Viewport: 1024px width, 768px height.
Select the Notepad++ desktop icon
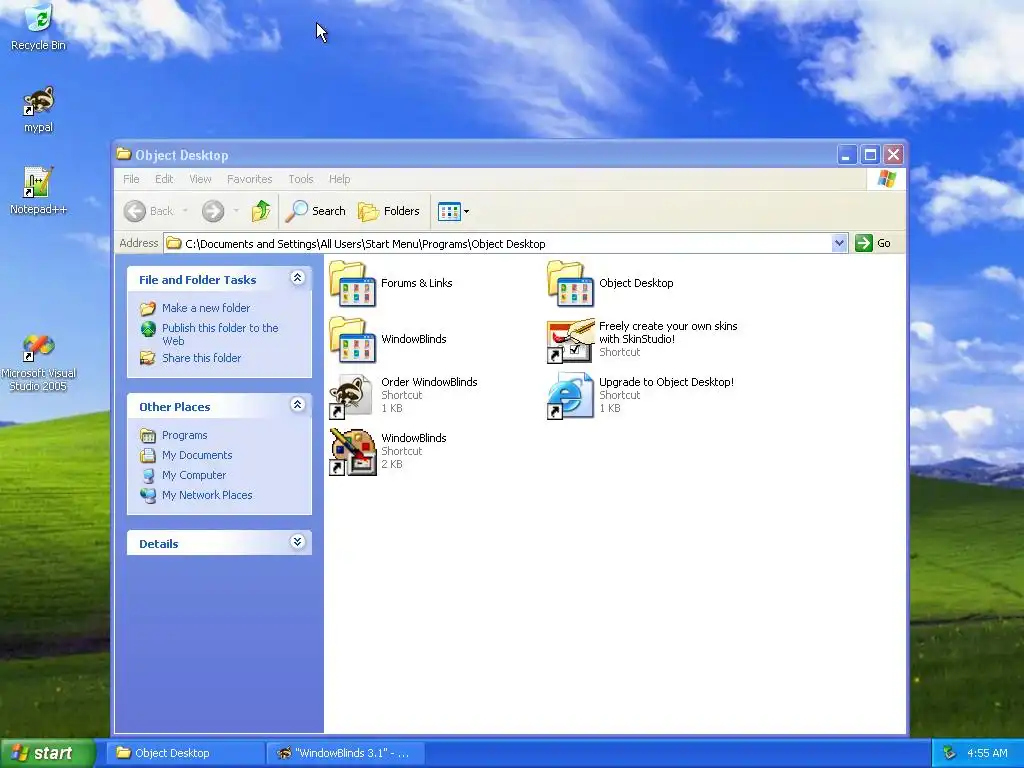(38, 182)
